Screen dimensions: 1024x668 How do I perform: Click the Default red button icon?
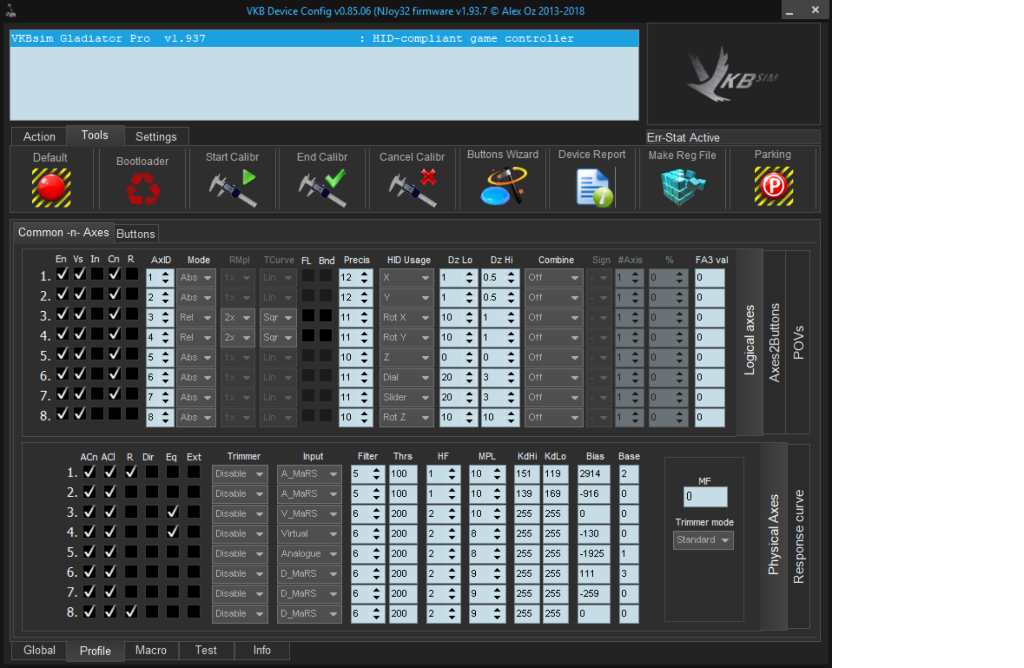51,188
